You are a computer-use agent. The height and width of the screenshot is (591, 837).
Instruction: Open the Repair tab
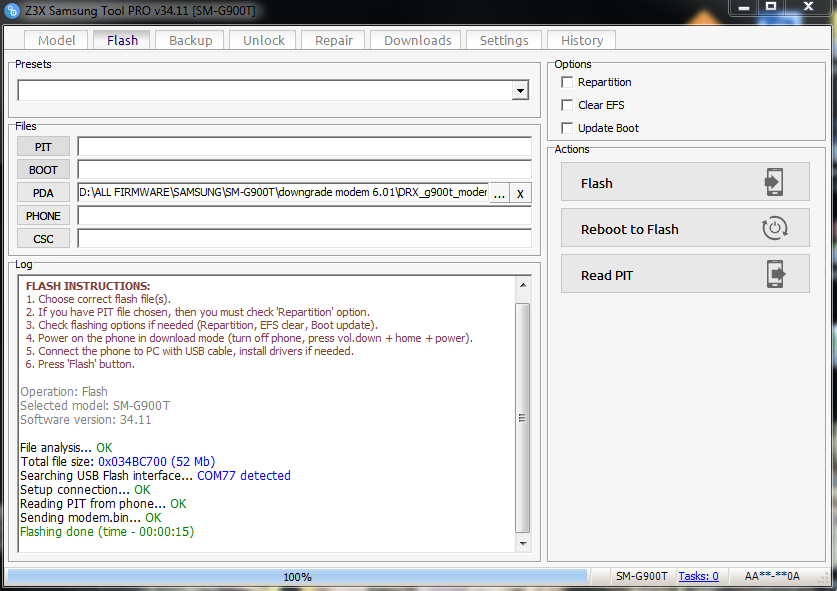[x=334, y=41]
